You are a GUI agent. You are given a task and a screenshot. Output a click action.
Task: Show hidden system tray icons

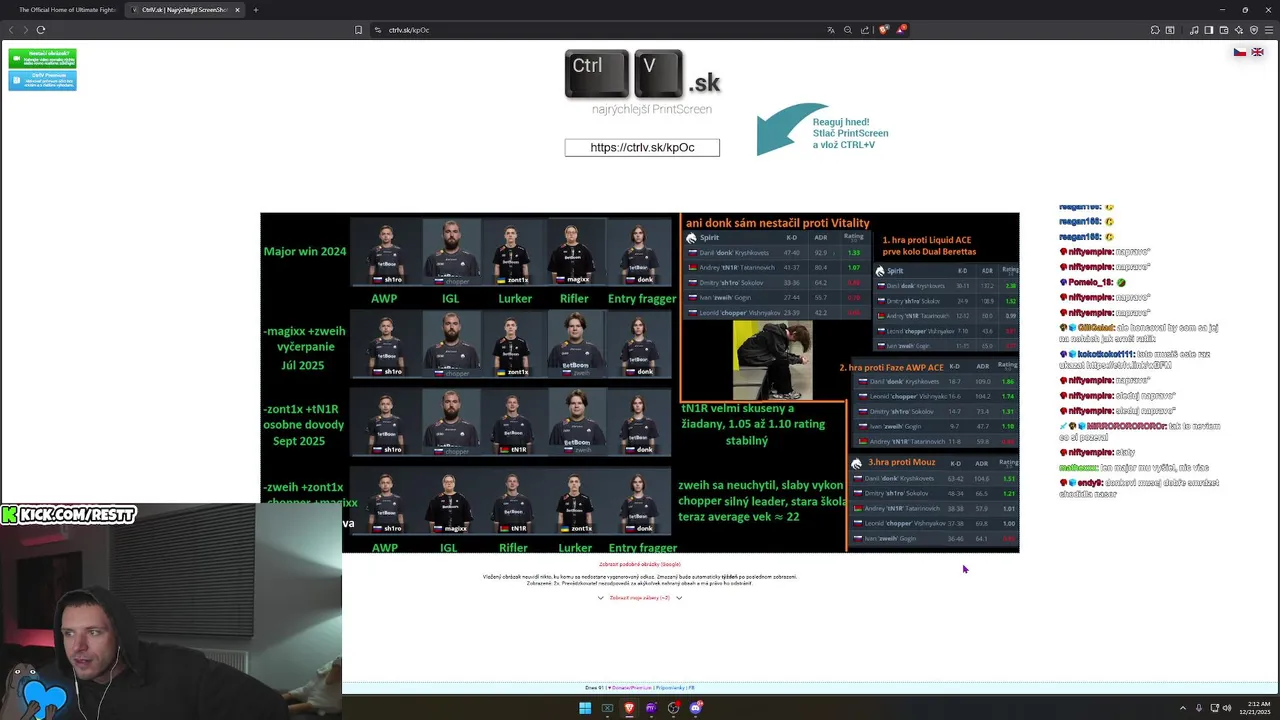[1183, 708]
